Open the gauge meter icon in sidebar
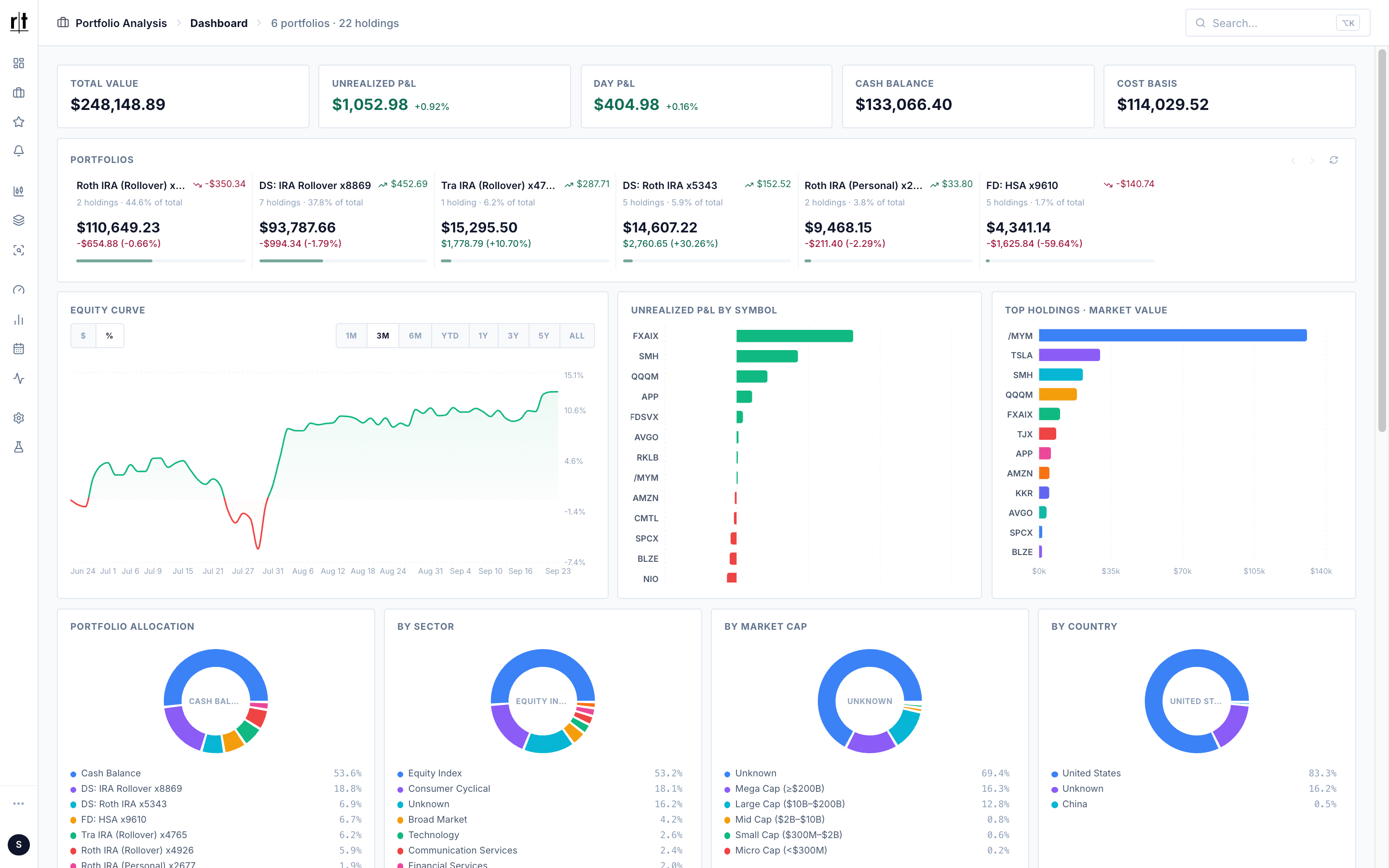 click(x=19, y=290)
